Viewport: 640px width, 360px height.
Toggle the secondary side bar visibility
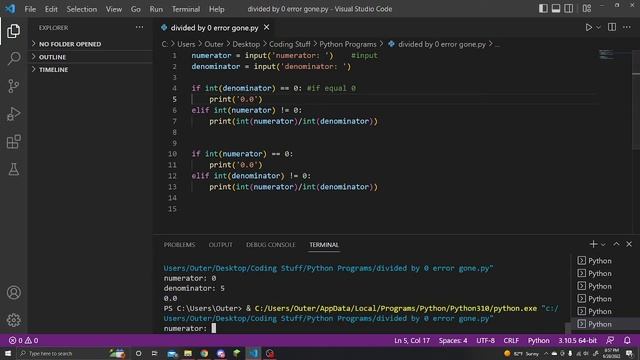(569, 9)
